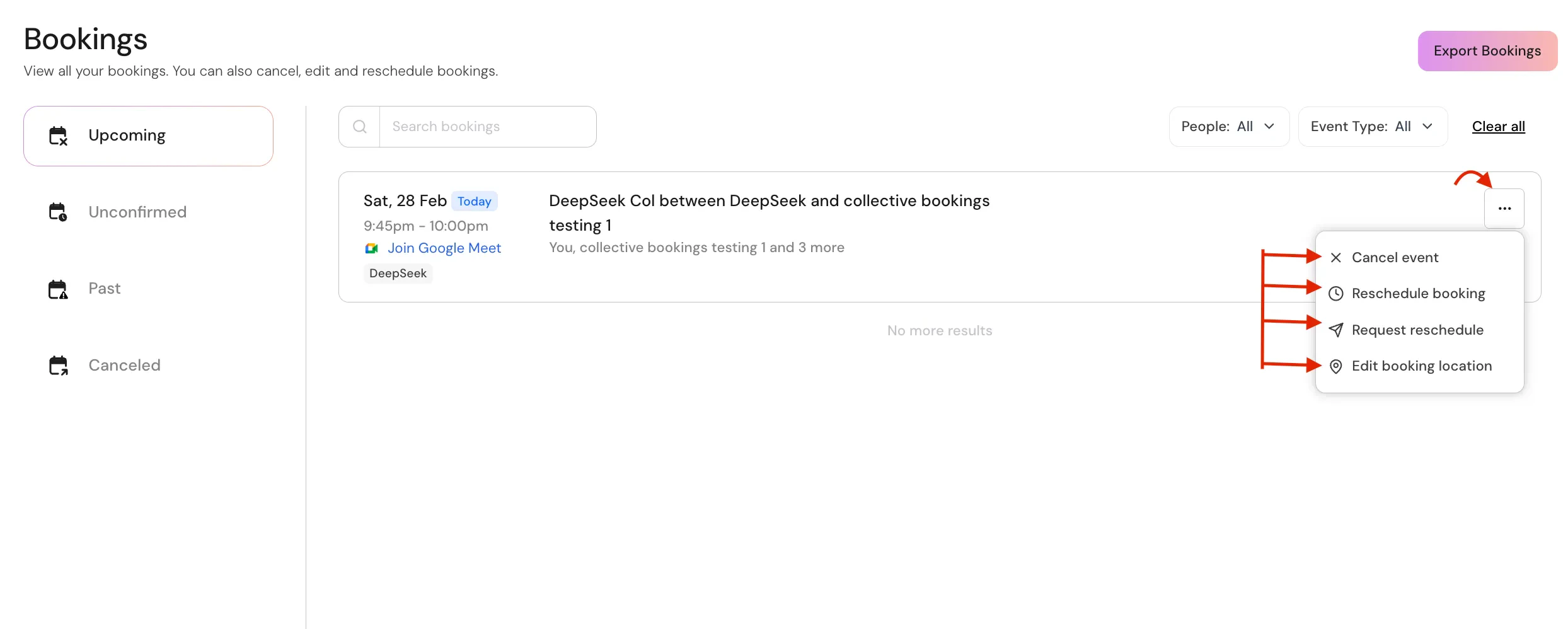Click the send icon beside Request reschedule
1568x629 pixels.
1335,330
